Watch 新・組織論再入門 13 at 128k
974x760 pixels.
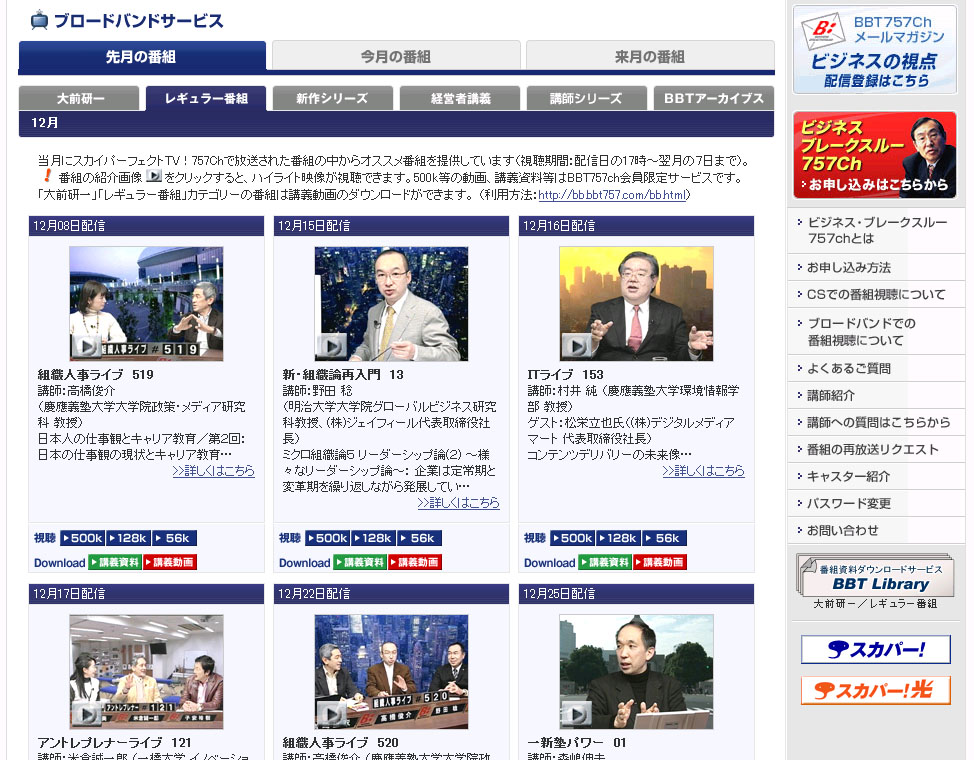click(374, 538)
